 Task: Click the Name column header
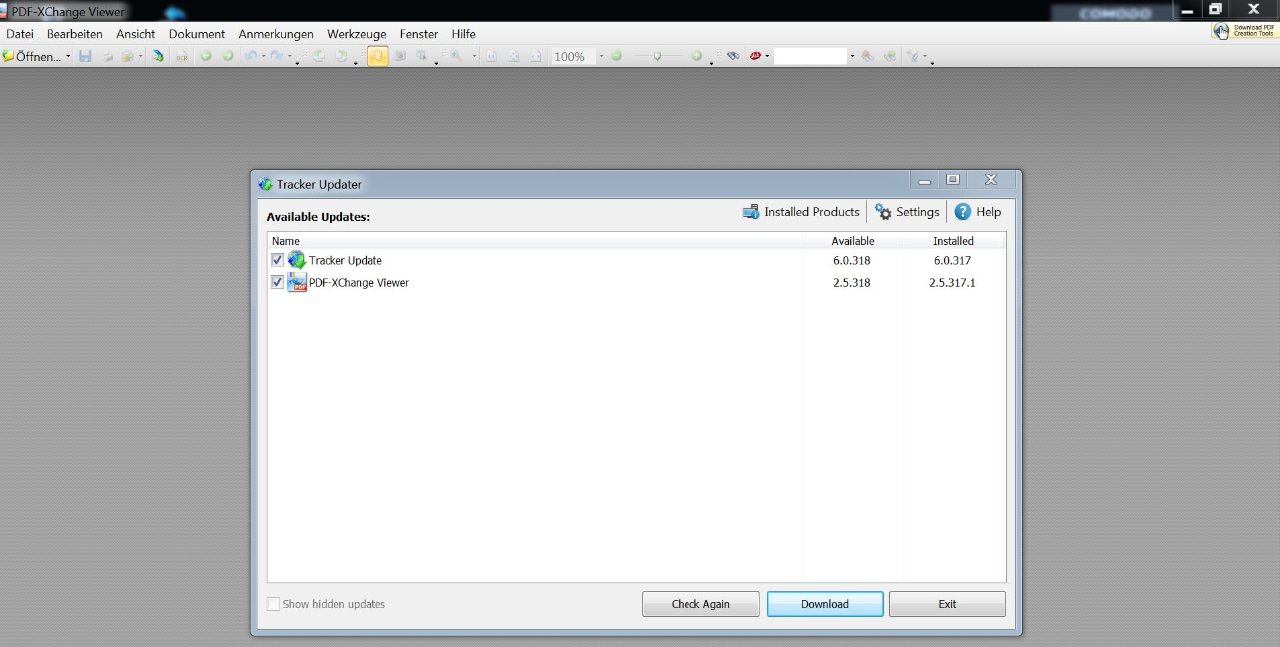click(x=535, y=241)
